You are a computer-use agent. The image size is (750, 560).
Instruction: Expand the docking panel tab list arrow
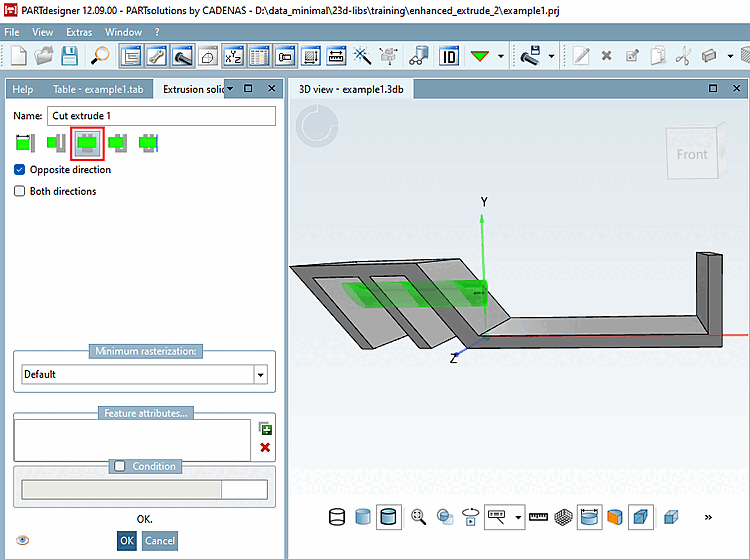coord(231,89)
